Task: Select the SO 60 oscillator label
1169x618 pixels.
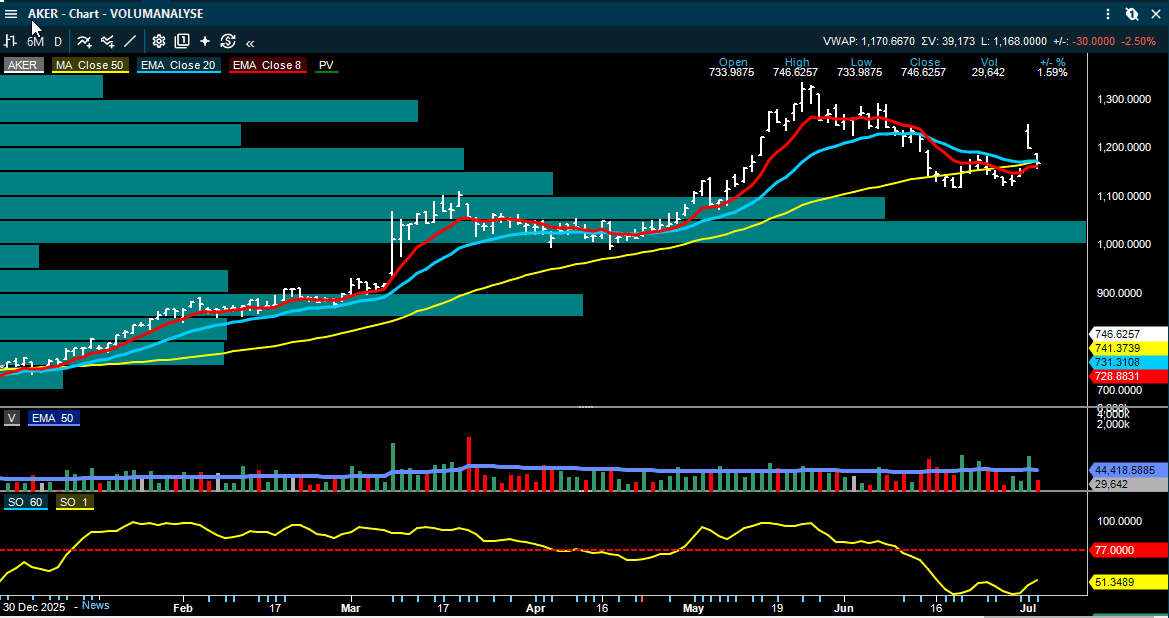Action: (26, 502)
